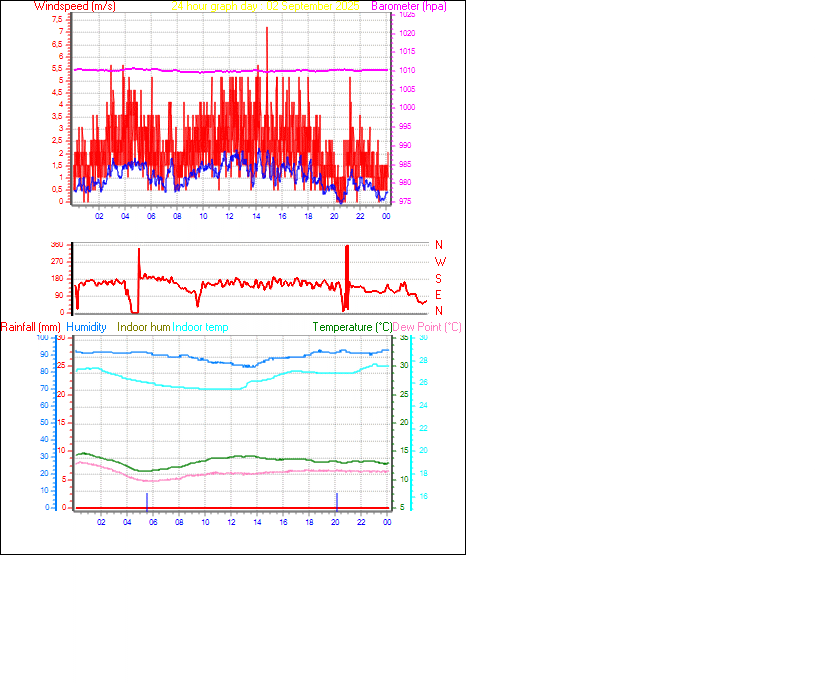Click "975" on the barometer axis

click(405, 201)
